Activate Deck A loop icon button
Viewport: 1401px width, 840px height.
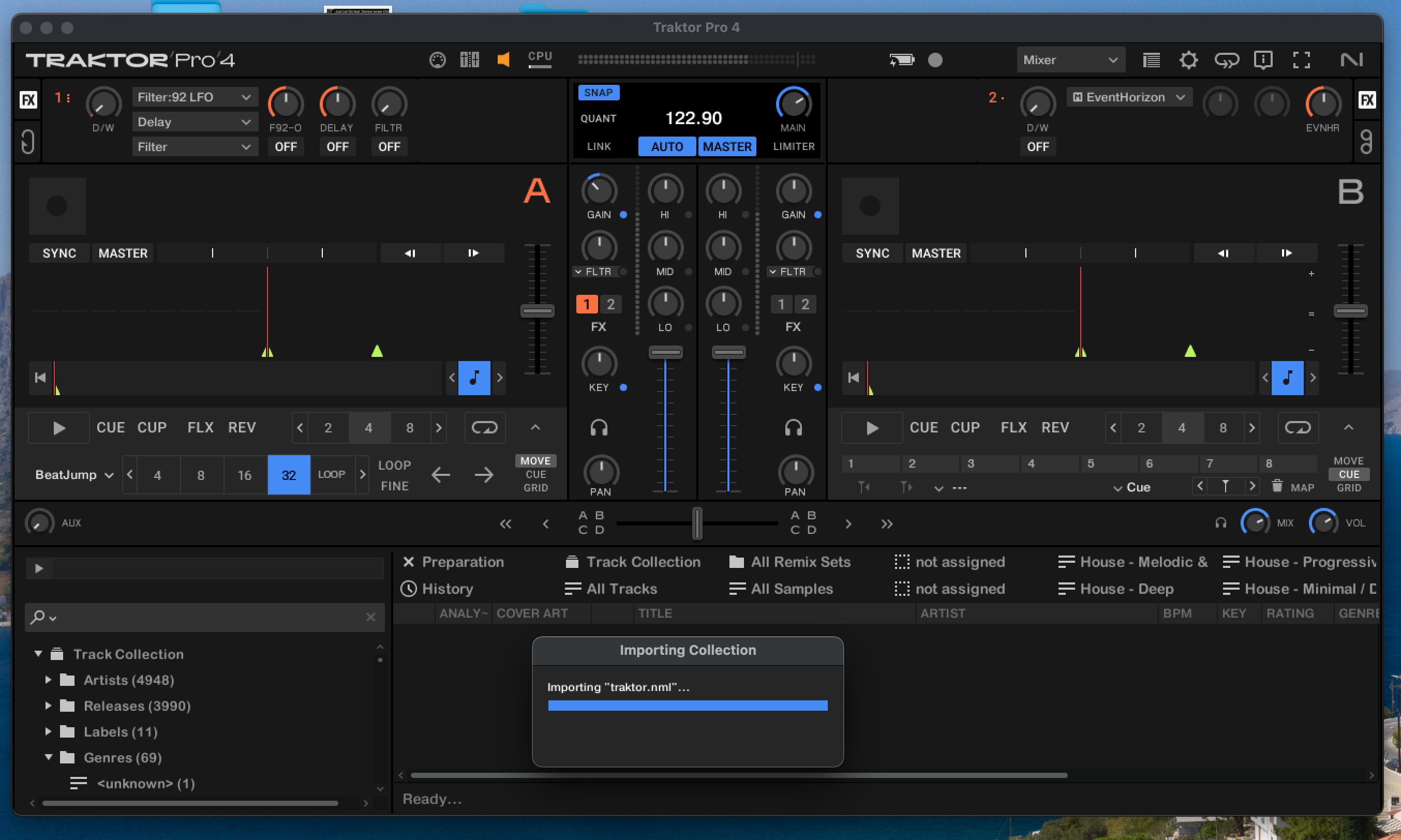coord(485,427)
